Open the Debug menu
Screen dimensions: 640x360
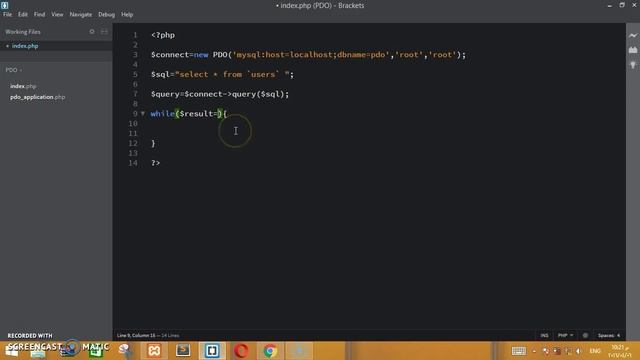[106, 14]
